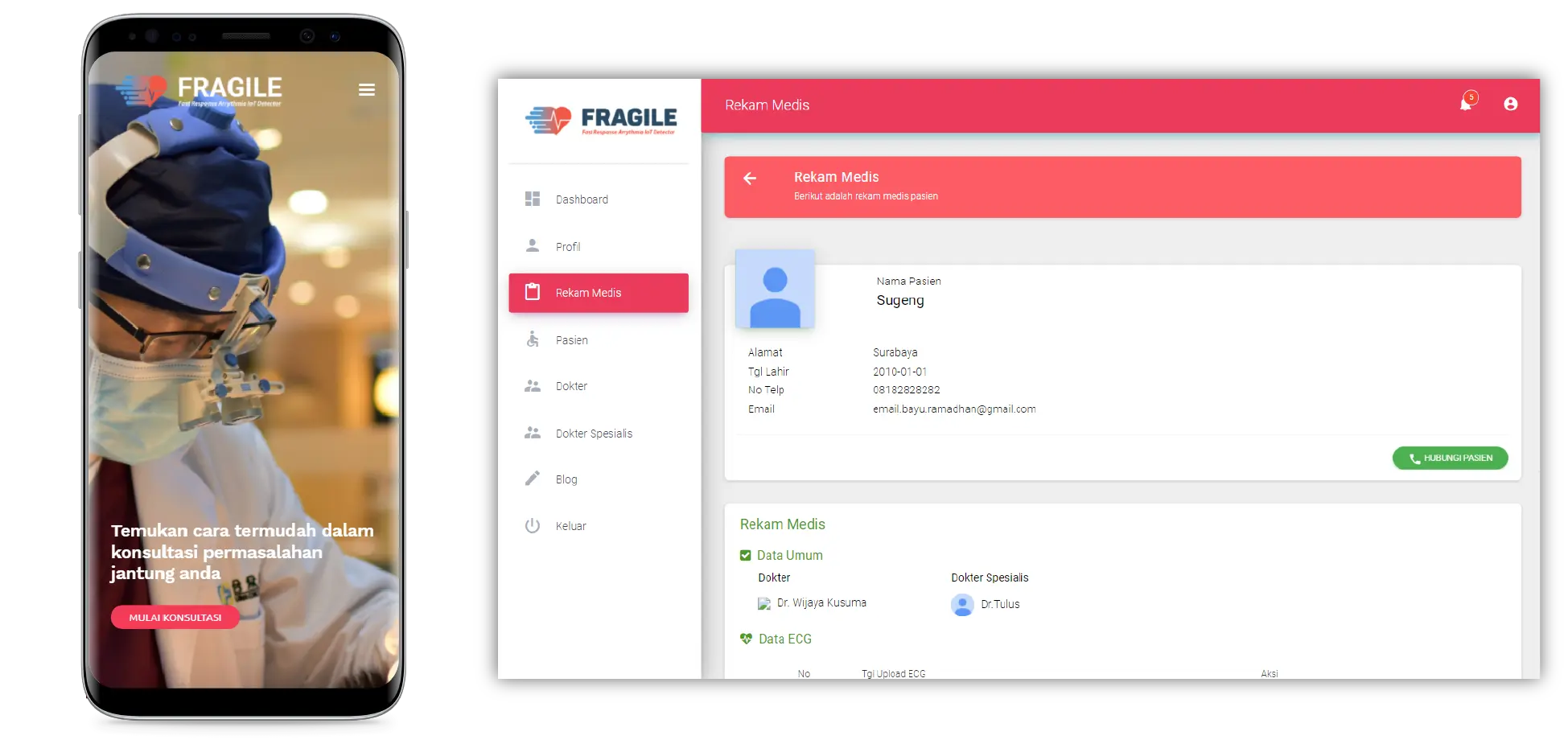Click the Blog pencil icon

533,479
